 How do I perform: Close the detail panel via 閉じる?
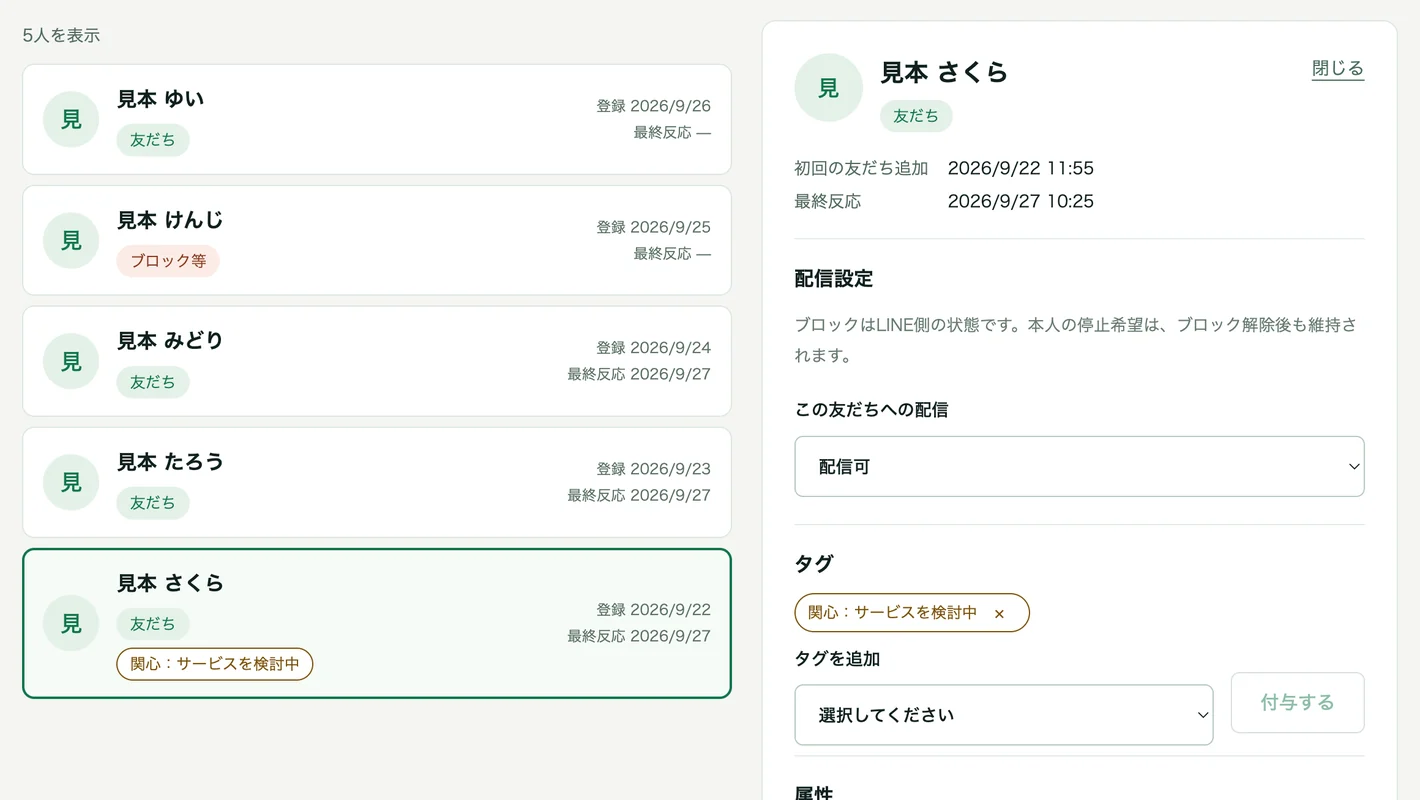tap(1337, 69)
